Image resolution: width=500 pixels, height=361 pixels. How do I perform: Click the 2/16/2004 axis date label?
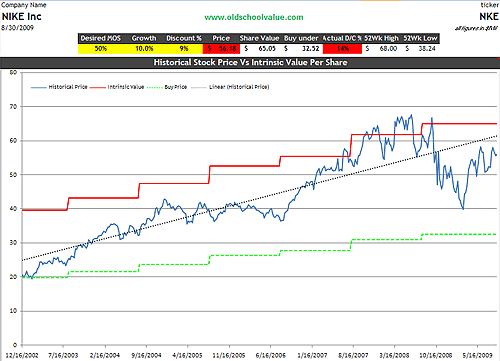[105, 355]
